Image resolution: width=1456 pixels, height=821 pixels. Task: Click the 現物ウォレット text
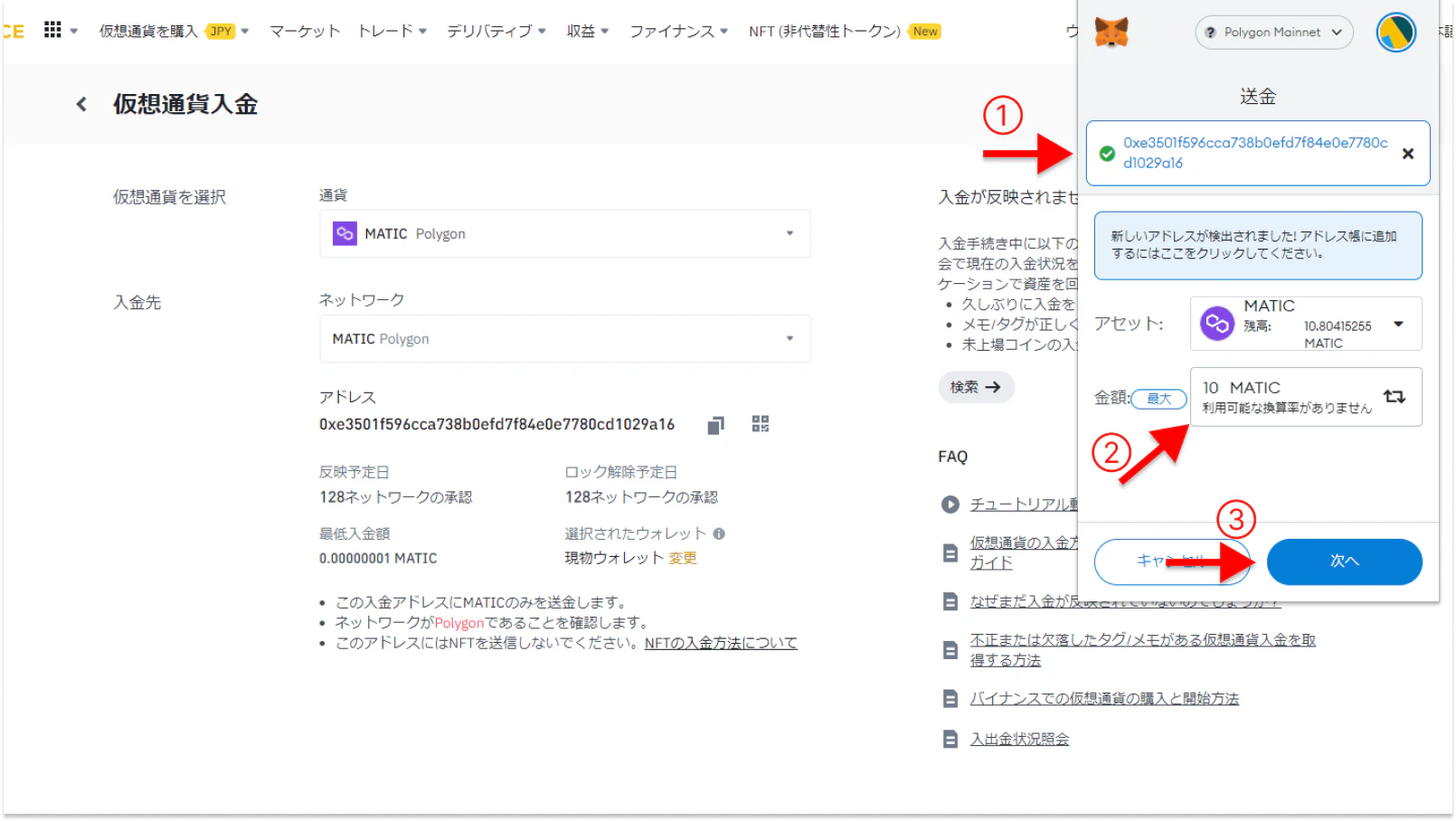615,558
